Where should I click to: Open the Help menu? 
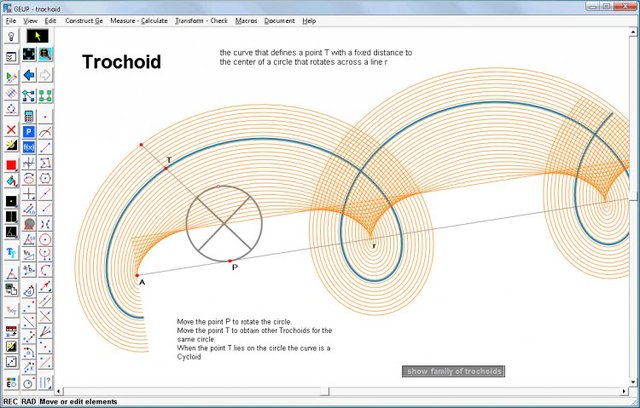tap(309, 21)
